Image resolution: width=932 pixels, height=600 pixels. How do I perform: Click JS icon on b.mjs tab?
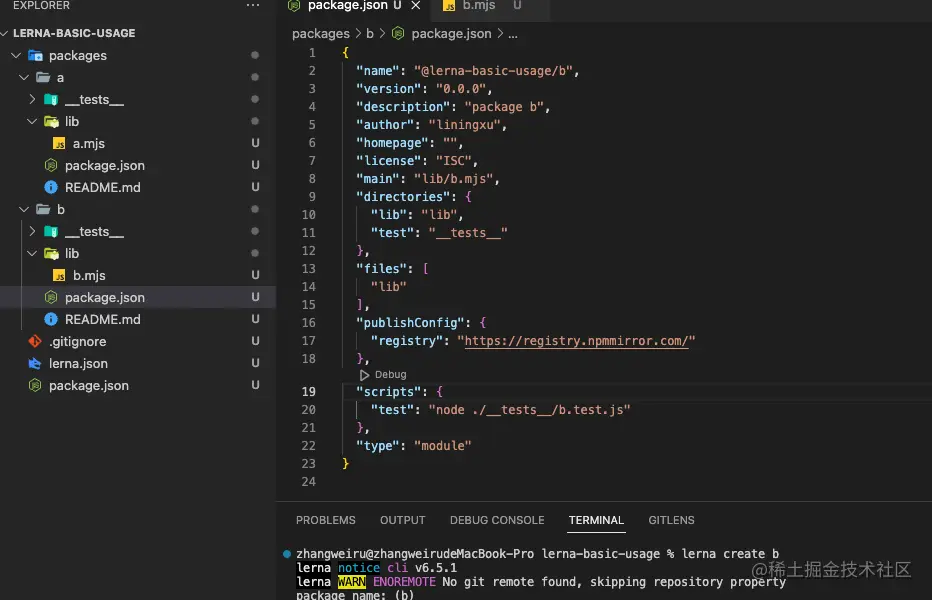point(449,5)
